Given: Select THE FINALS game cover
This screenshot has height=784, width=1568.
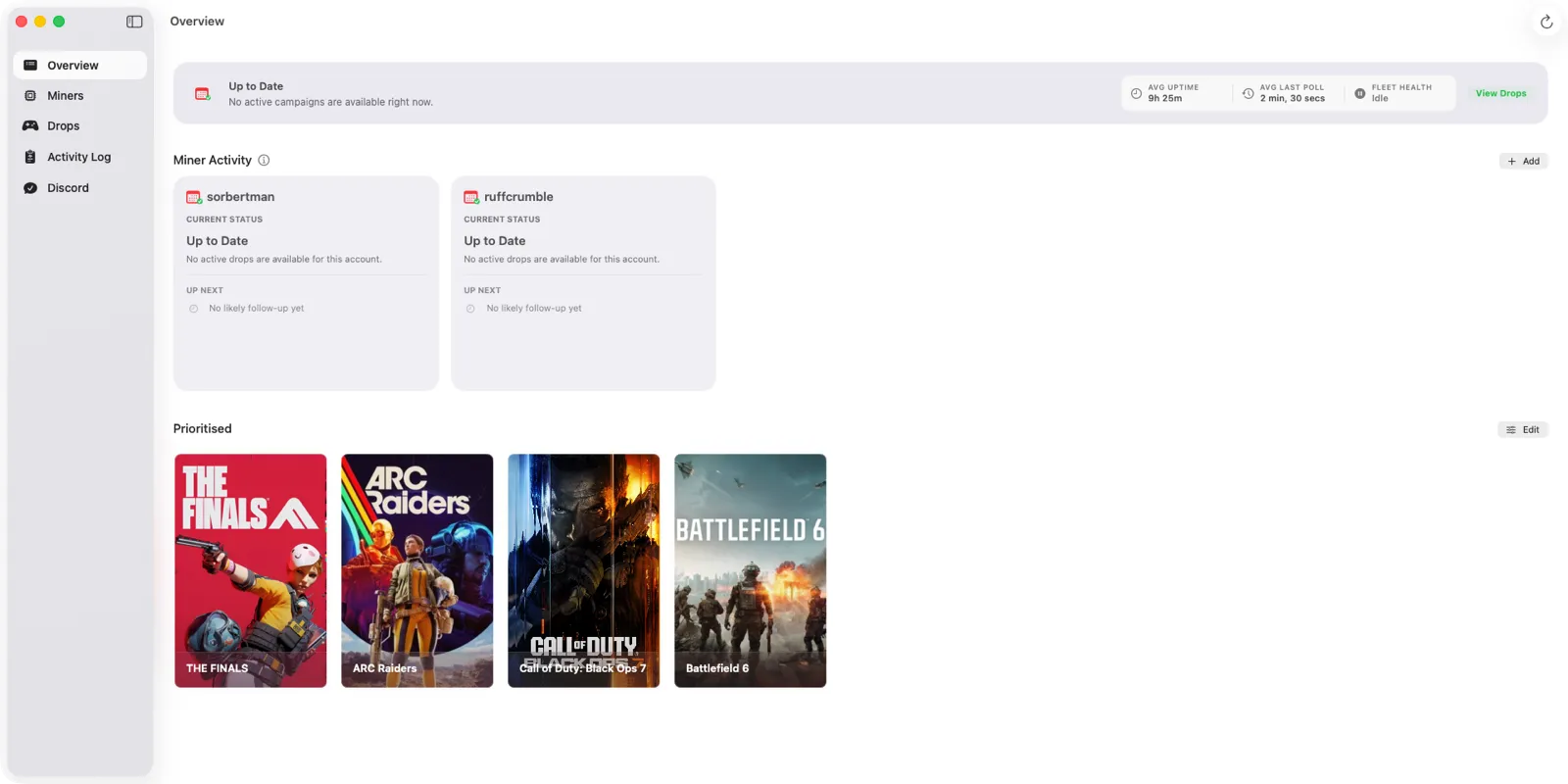Looking at the screenshot, I should pyautogui.click(x=251, y=571).
